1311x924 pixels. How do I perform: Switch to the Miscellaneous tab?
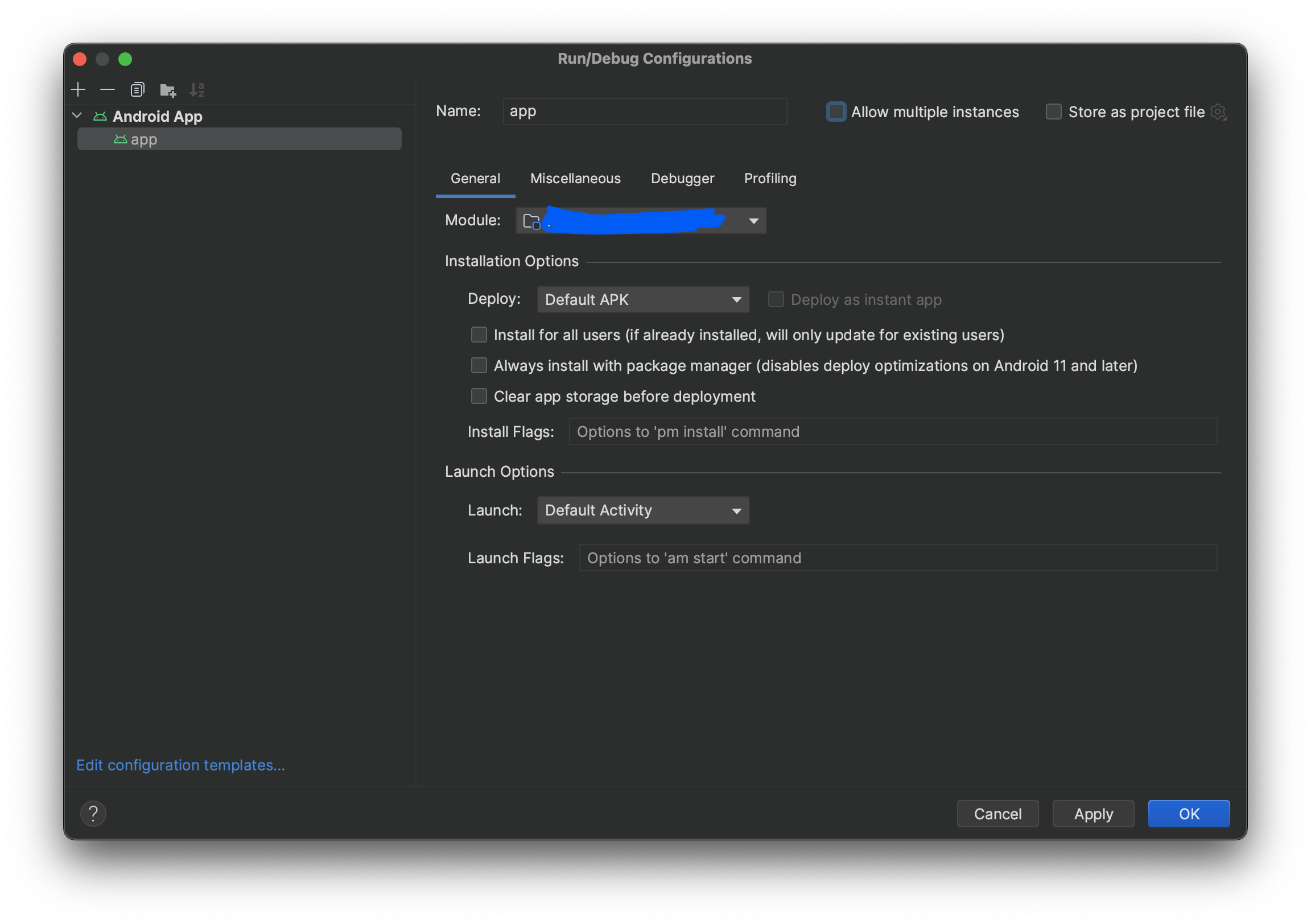coord(575,178)
